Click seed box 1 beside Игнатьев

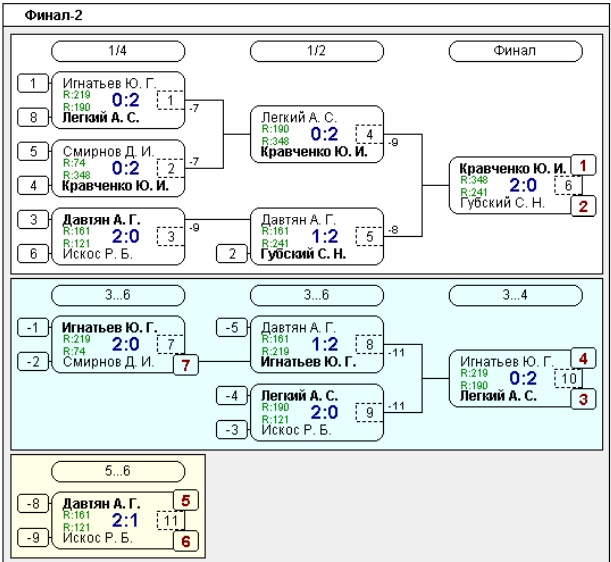33,83
